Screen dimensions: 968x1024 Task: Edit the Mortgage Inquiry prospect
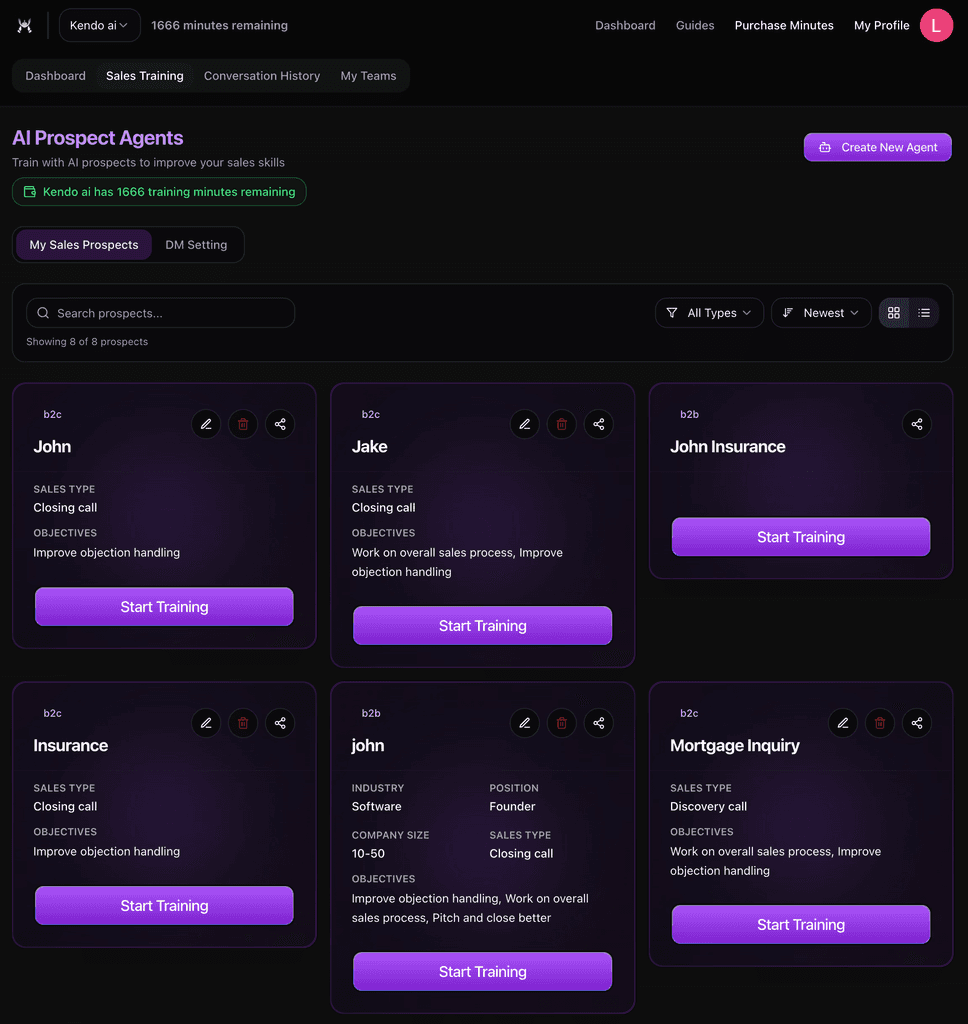click(843, 723)
